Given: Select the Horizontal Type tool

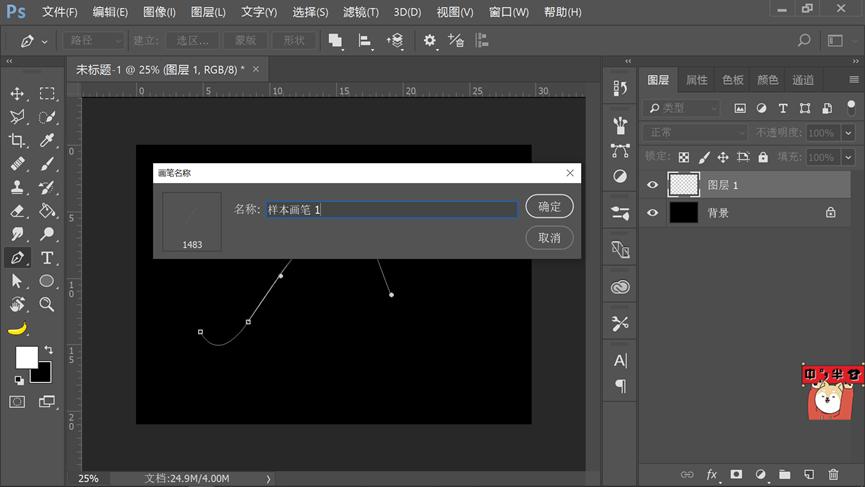Looking at the screenshot, I should click(47, 258).
